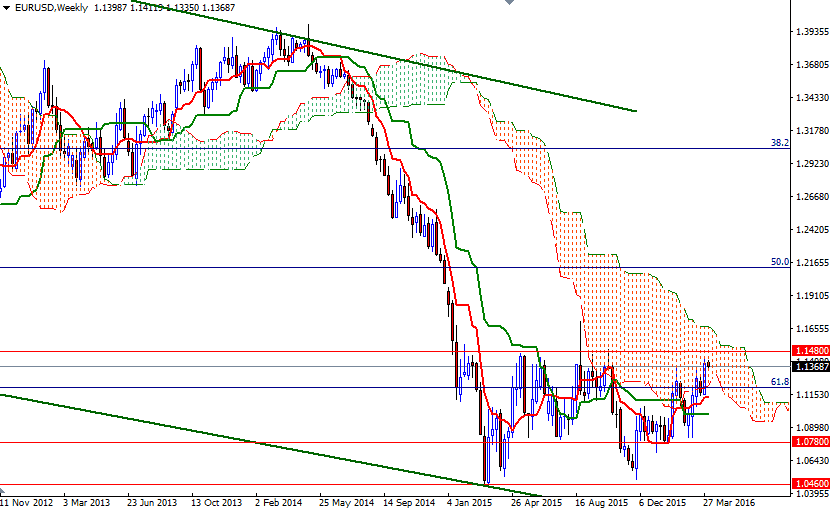
Task: Click the 16 Aug 2015 date label
Action: click(601, 502)
